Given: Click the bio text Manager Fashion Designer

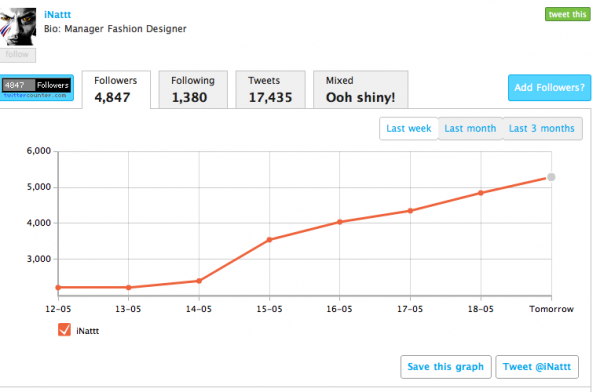Looking at the screenshot, I should click(126, 29).
